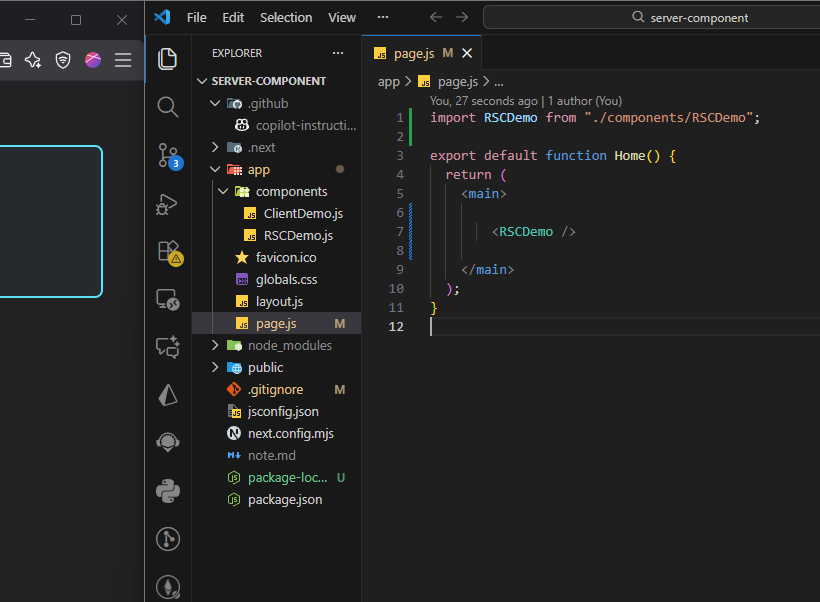This screenshot has width=820, height=602.
Task: Open the File menu
Action: (x=197, y=18)
